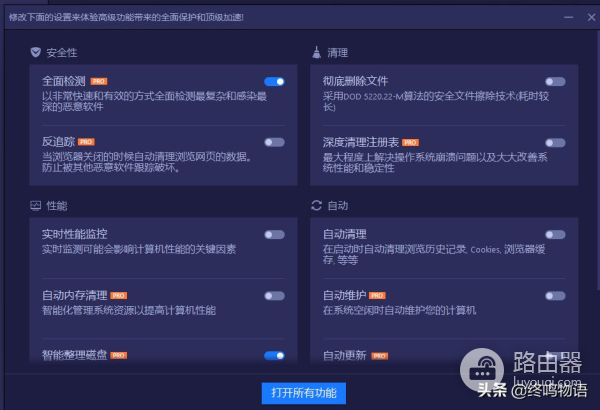The image size is (600, 410).
Task: Click the monitor icon beside 性能
Action: click(36, 206)
